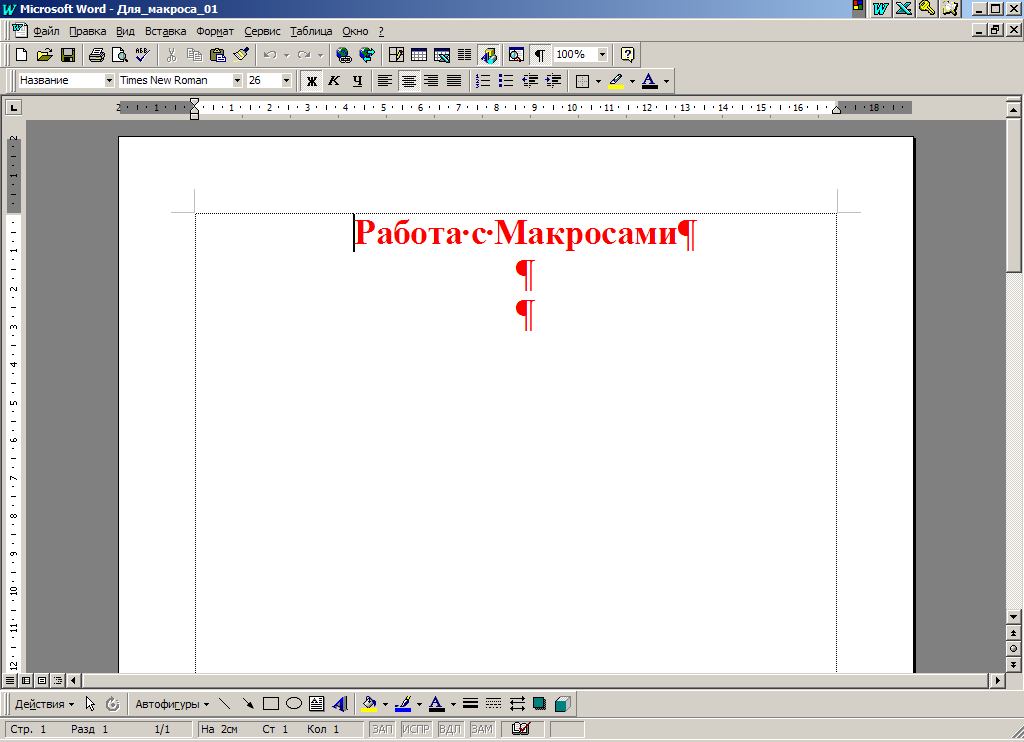The height and width of the screenshot is (742, 1024).
Task: Align text to the left
Action: pyautogui.click(x=385, y=81)
